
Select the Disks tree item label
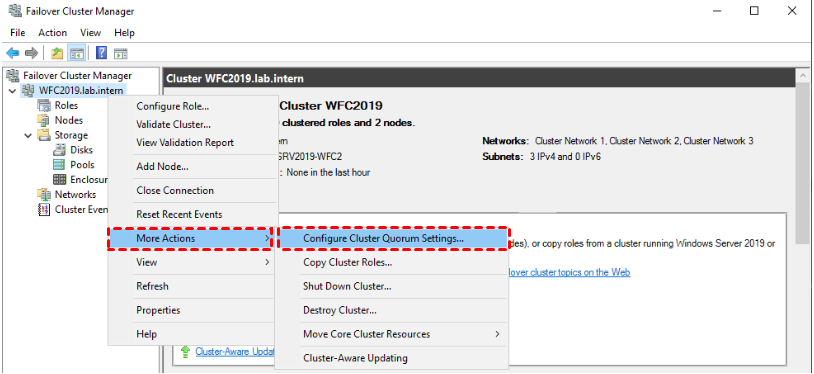click(x=82, y=150)
